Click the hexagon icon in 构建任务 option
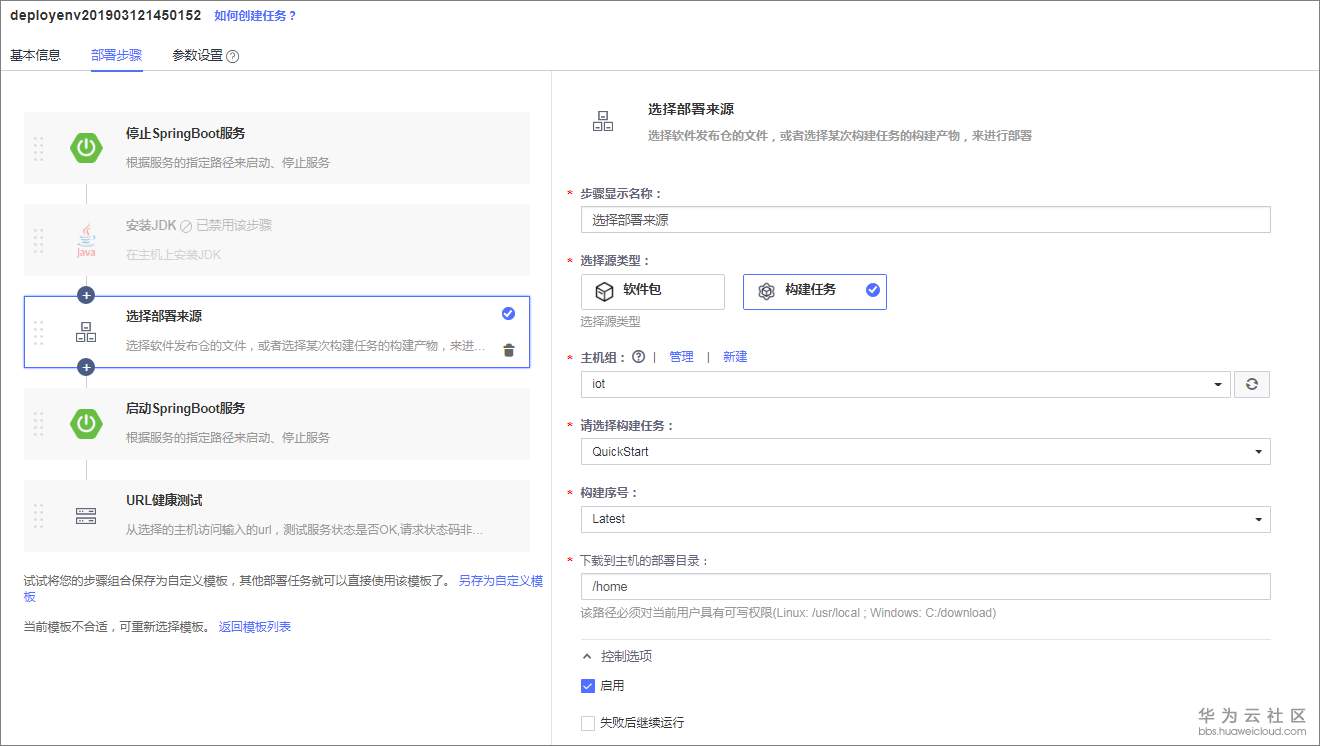The height and width of the screenshot is (746, 1320). [766, 291]
